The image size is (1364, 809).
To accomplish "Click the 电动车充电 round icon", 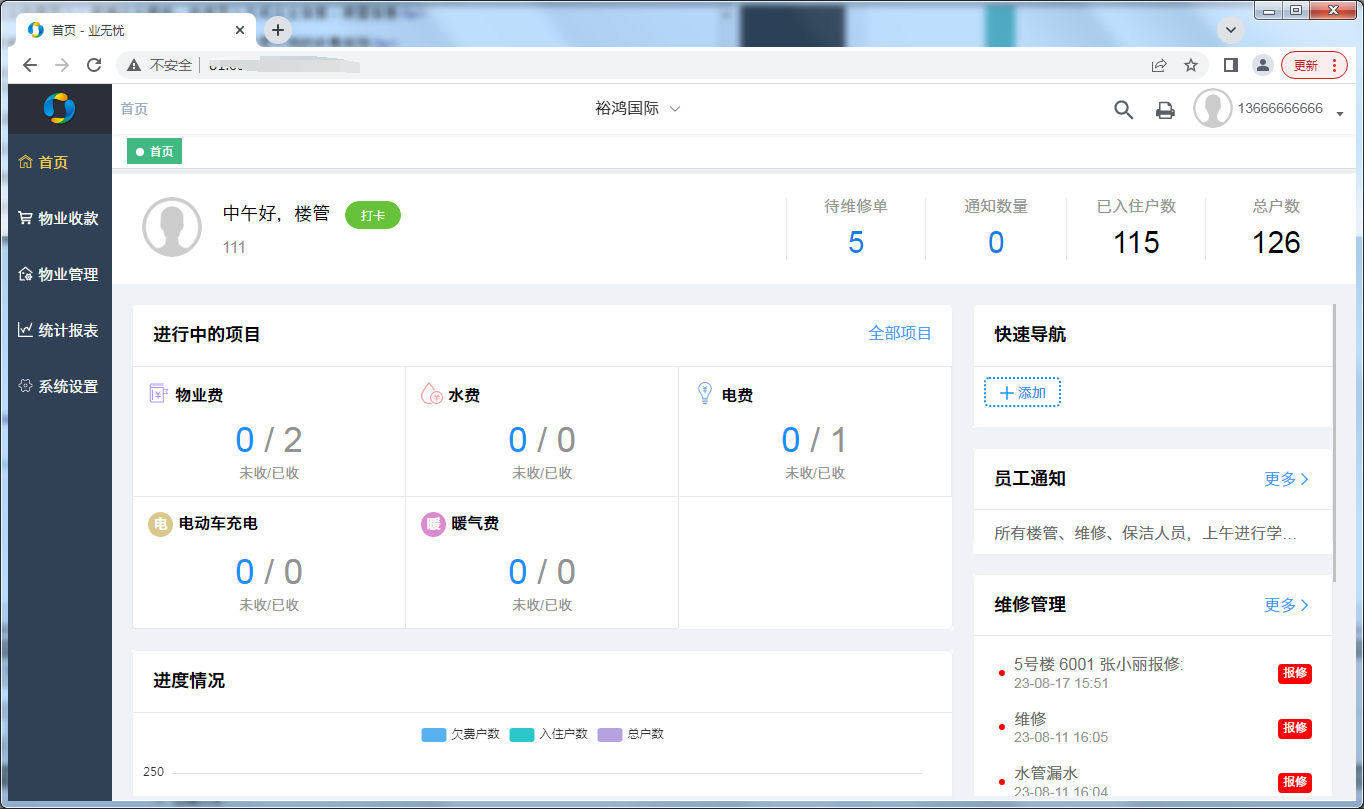I will pyautogui.click(x=159, y=524).
